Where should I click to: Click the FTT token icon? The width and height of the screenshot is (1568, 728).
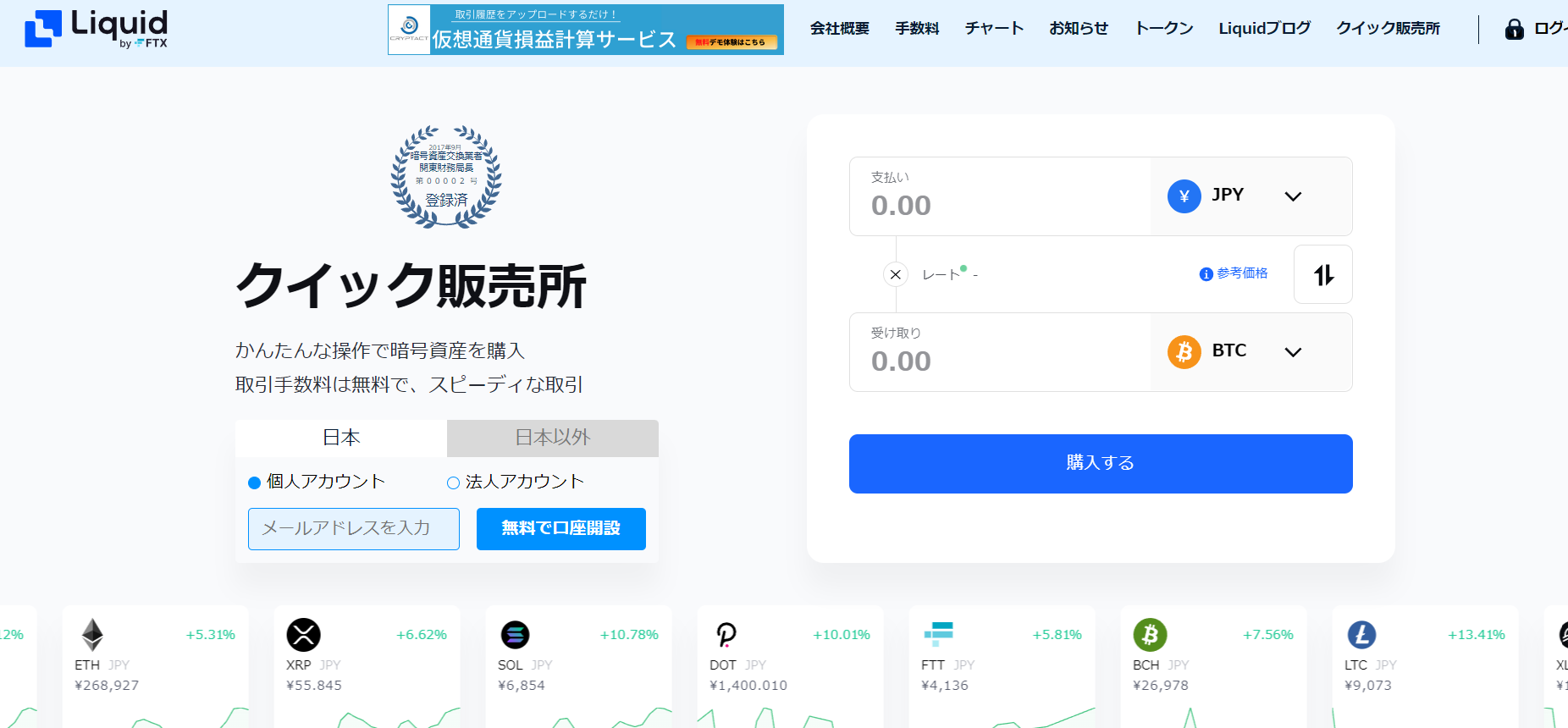(x=938, y=634)
